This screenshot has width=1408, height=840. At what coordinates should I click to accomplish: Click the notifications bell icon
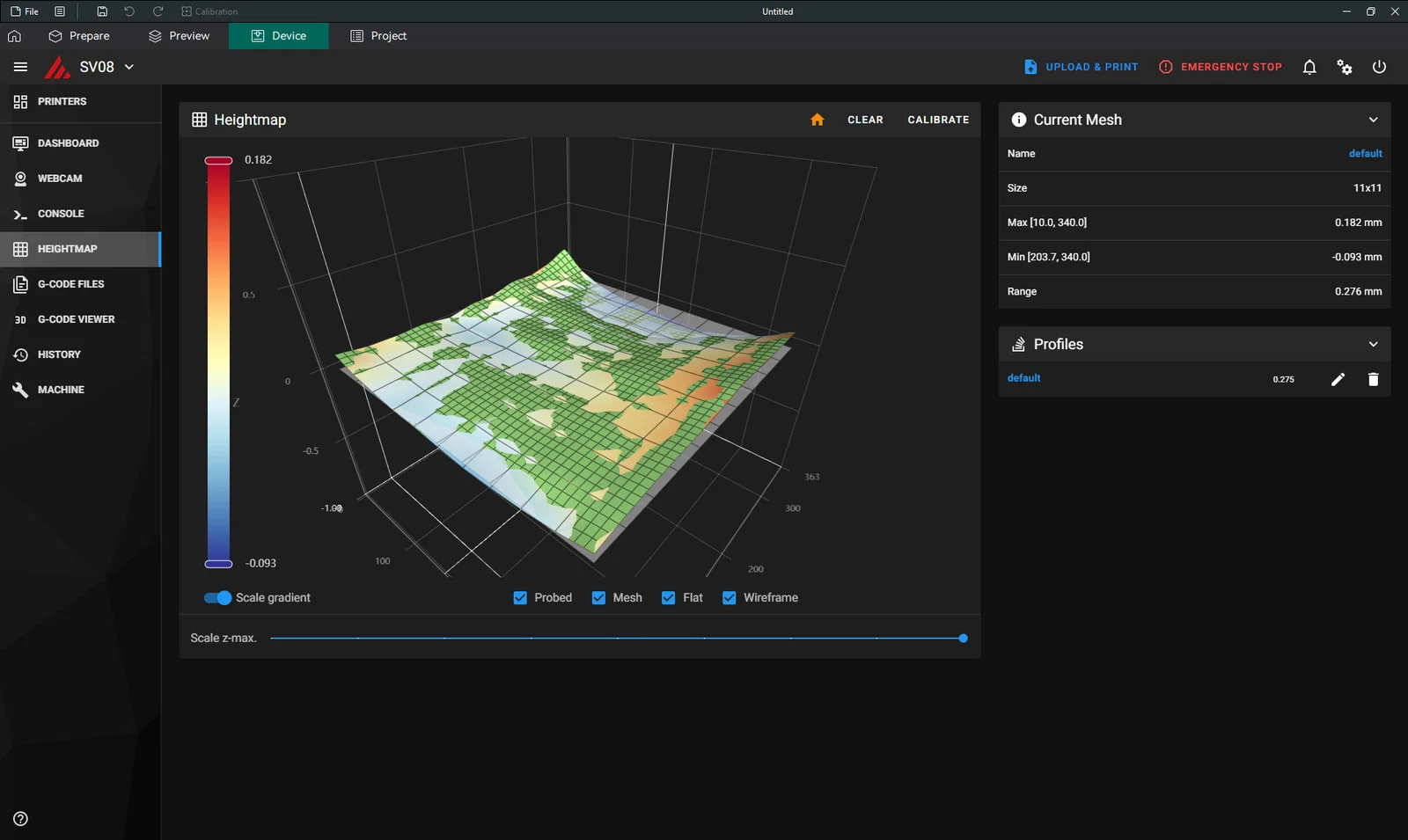pos(1309,67)
